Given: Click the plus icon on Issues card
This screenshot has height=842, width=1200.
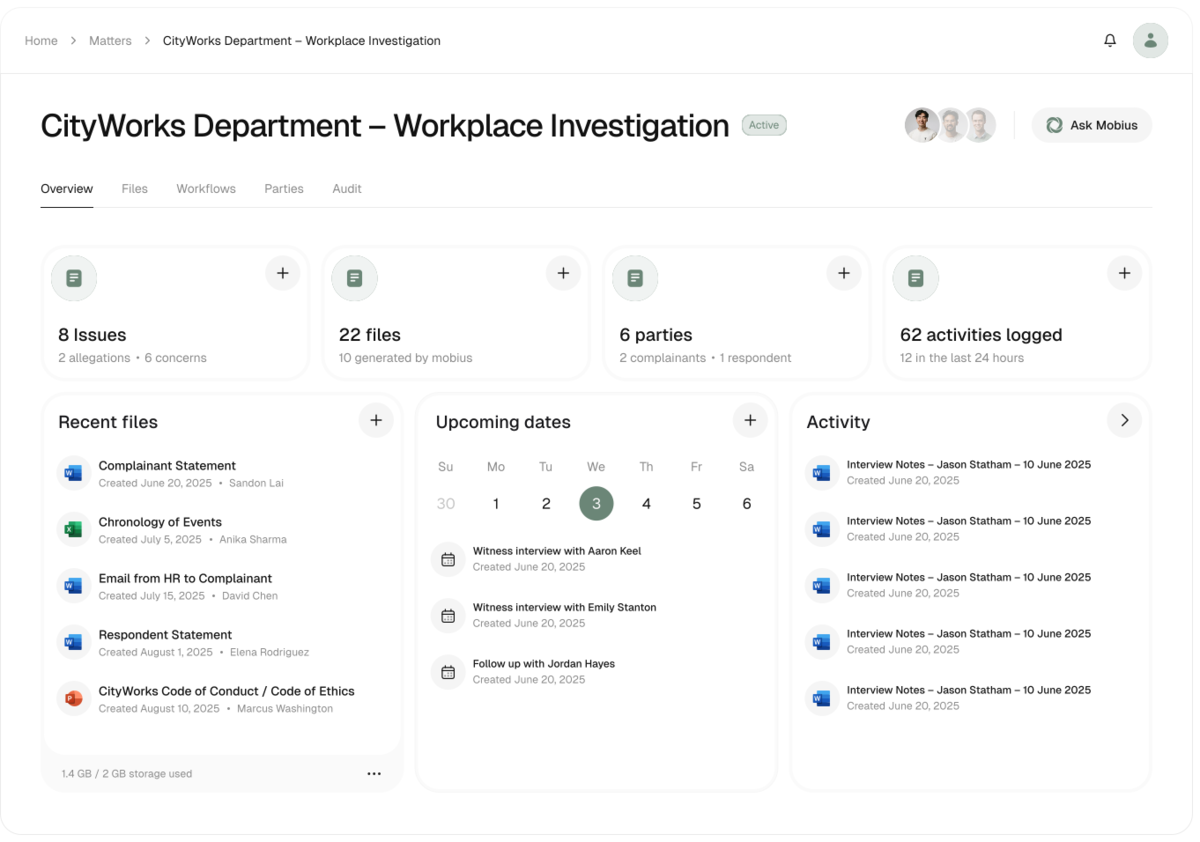Looking at the screenshot, I should pyautogui.click(x=283, y=273).
